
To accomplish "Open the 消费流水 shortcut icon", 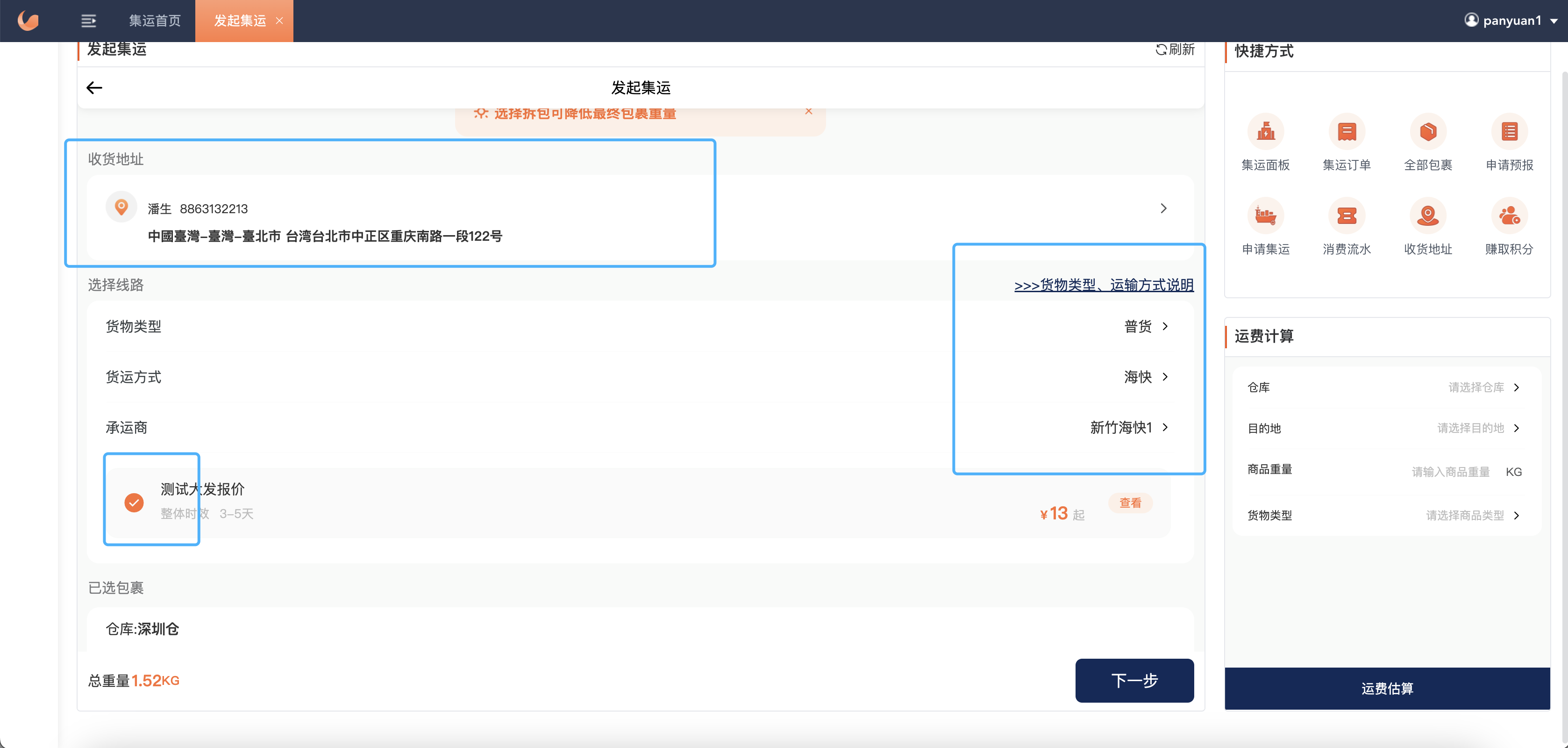I will (1347, 216).
